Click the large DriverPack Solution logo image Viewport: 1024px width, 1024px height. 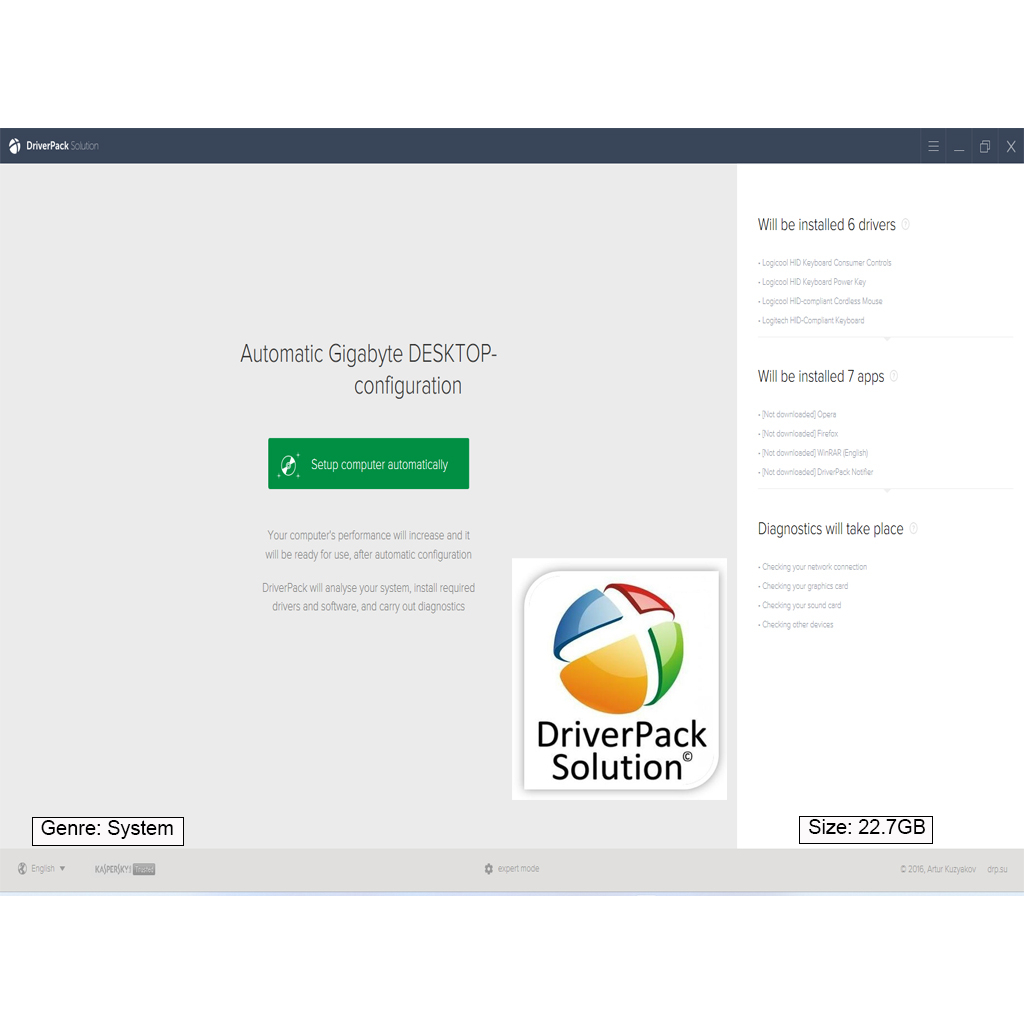click(619, 679)
